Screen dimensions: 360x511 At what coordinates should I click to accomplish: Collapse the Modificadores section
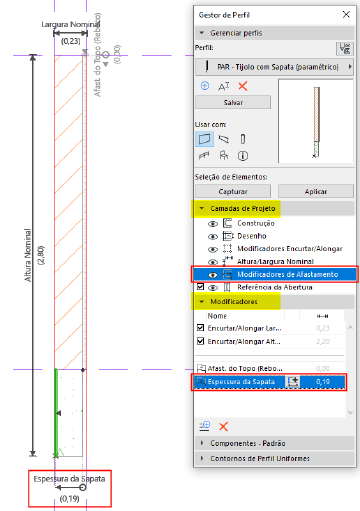202,302
